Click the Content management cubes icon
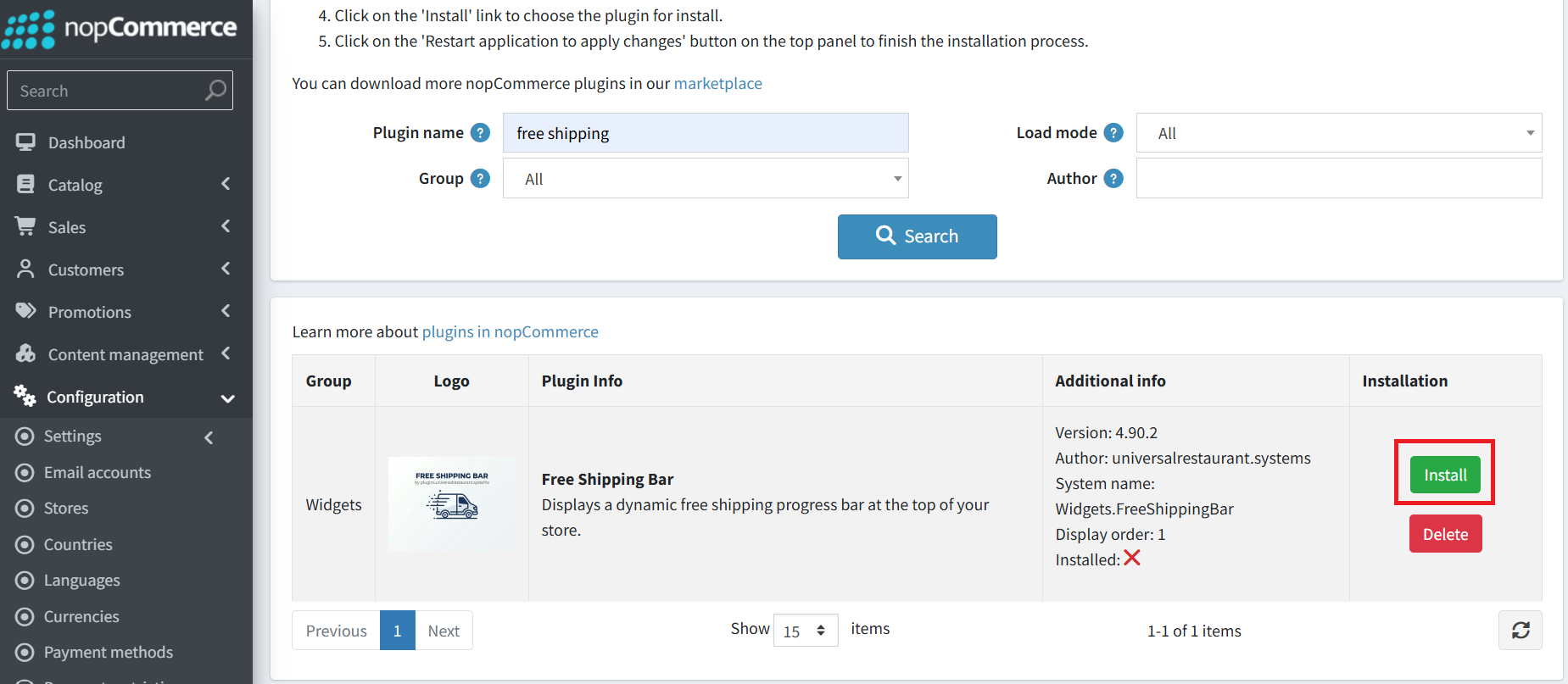 coord(25,353)
